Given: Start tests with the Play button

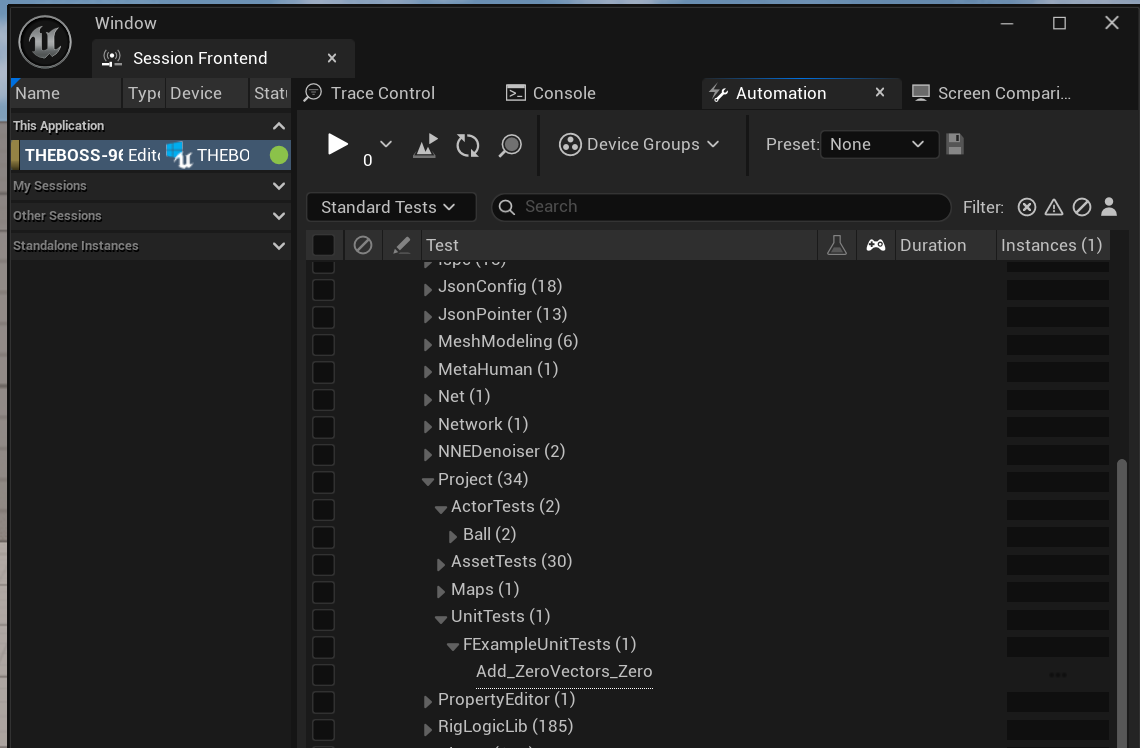Looking at the screenshot, I should pyautogui.click(x=337, y=144).
